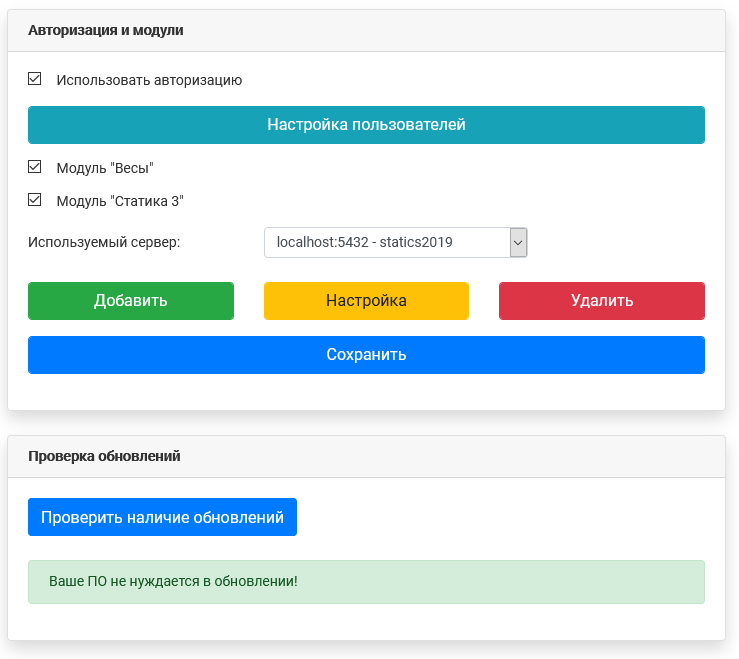Click the red Удалить button
This screenshot has height=659, width=739.
[x=602, y=301]
